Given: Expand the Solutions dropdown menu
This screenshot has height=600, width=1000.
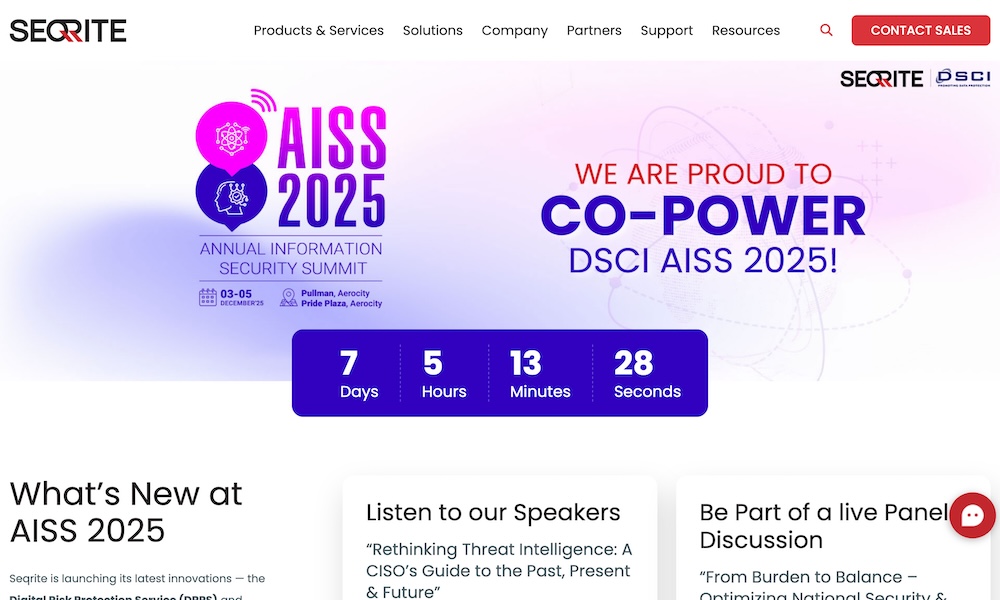Looking at the screenshot, I should [432, 30].
